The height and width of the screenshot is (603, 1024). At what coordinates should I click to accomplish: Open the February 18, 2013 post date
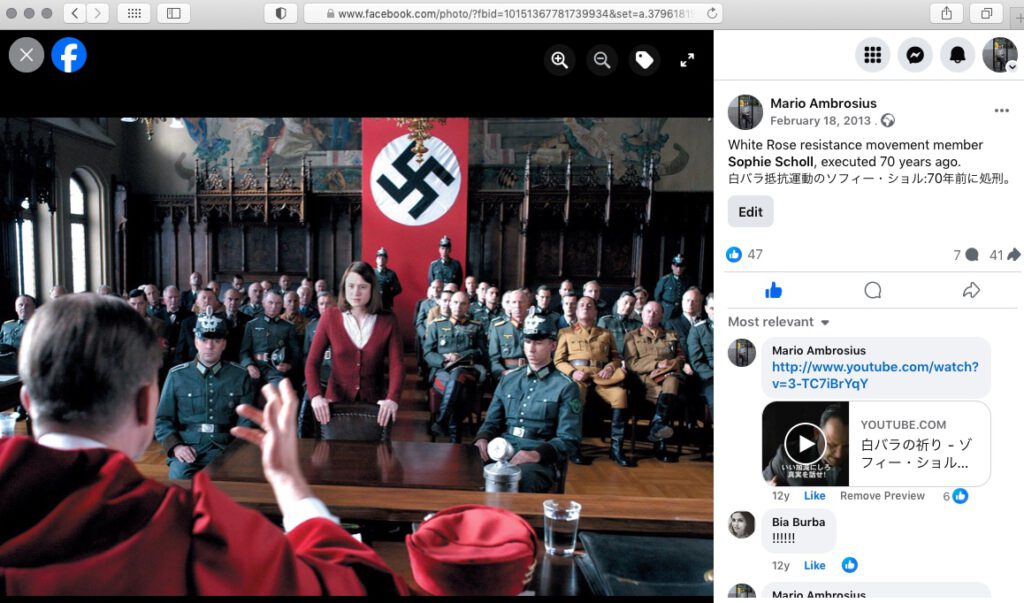click(820, 120)
